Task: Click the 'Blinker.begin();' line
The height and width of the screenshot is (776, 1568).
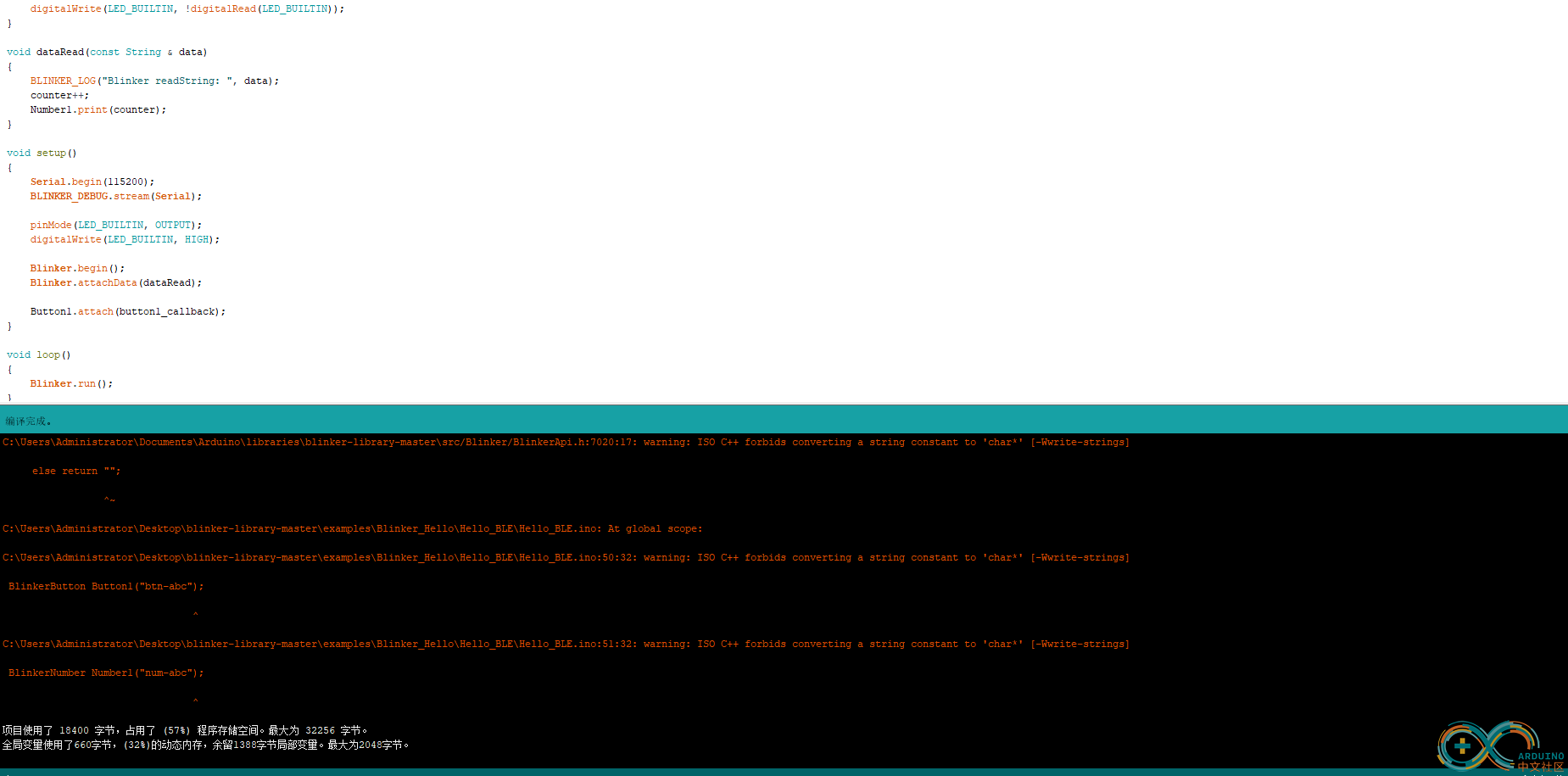Action: (x=77, y=268)
